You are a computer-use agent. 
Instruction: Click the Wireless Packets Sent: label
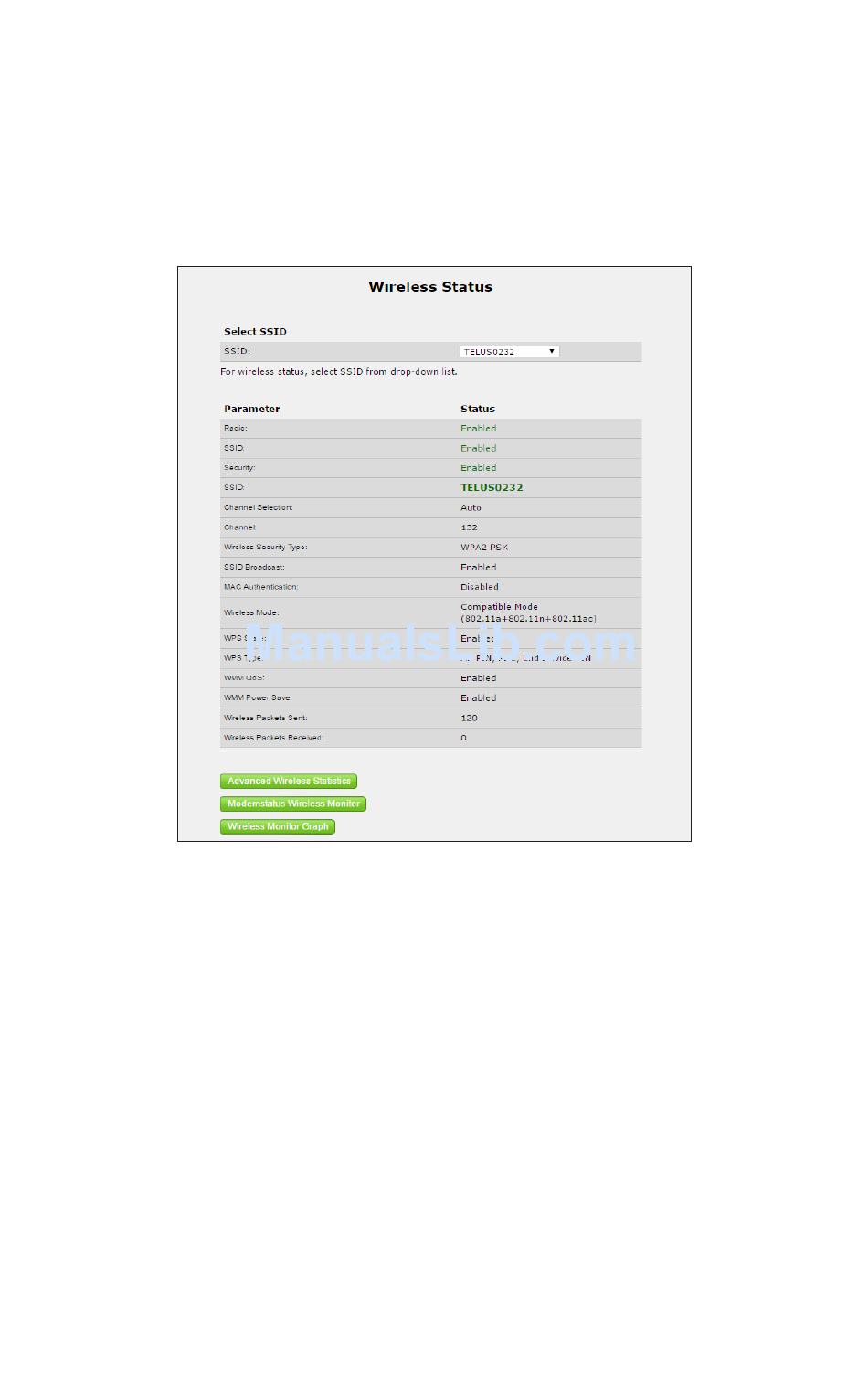[266, 719]
